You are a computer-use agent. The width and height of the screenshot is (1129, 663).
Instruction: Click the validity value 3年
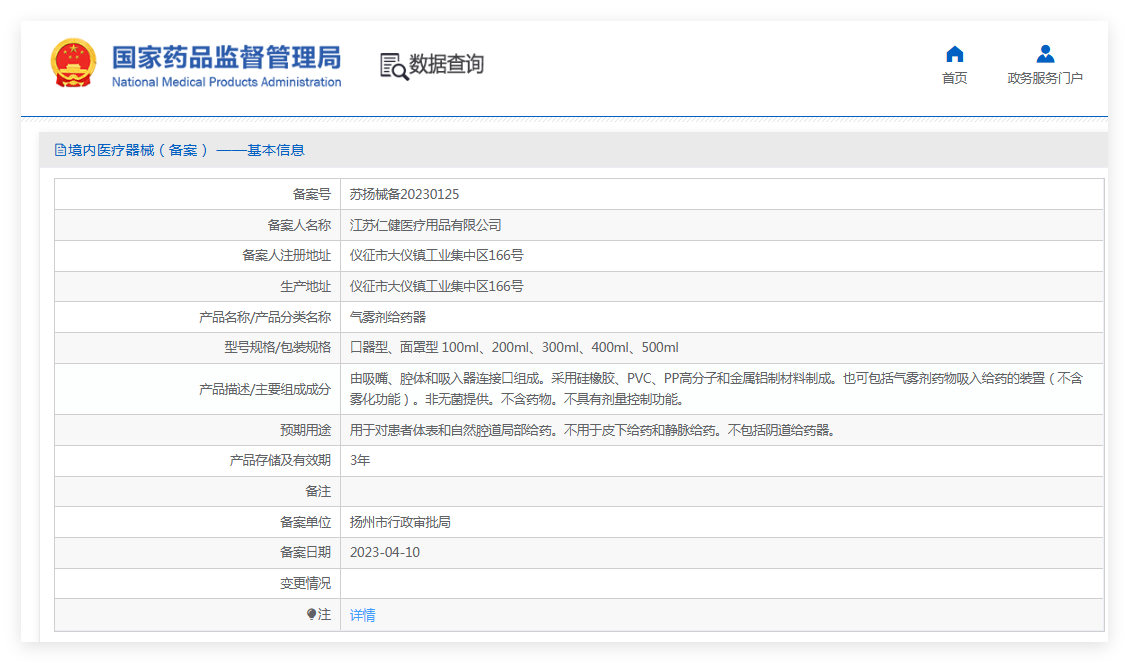(359, 461)
